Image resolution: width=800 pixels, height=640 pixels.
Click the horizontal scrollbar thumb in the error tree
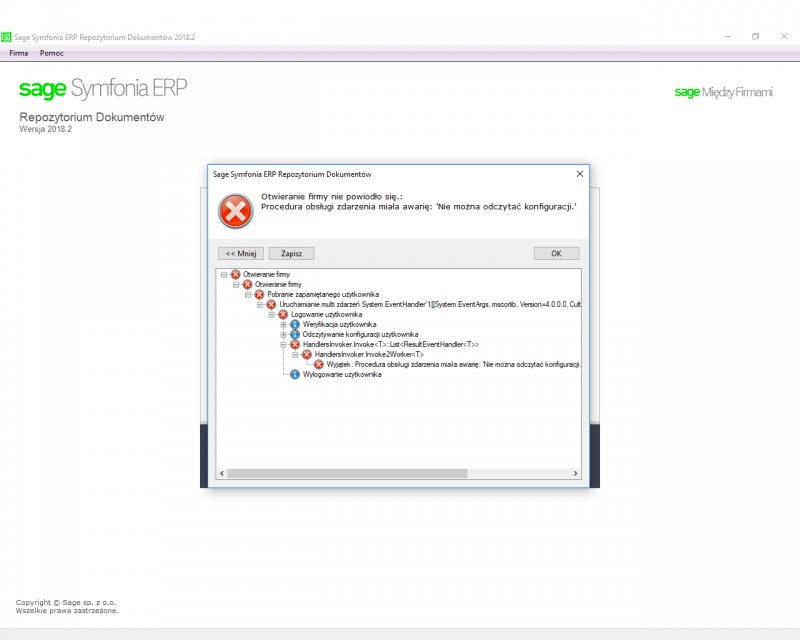(x=347, y=474)
